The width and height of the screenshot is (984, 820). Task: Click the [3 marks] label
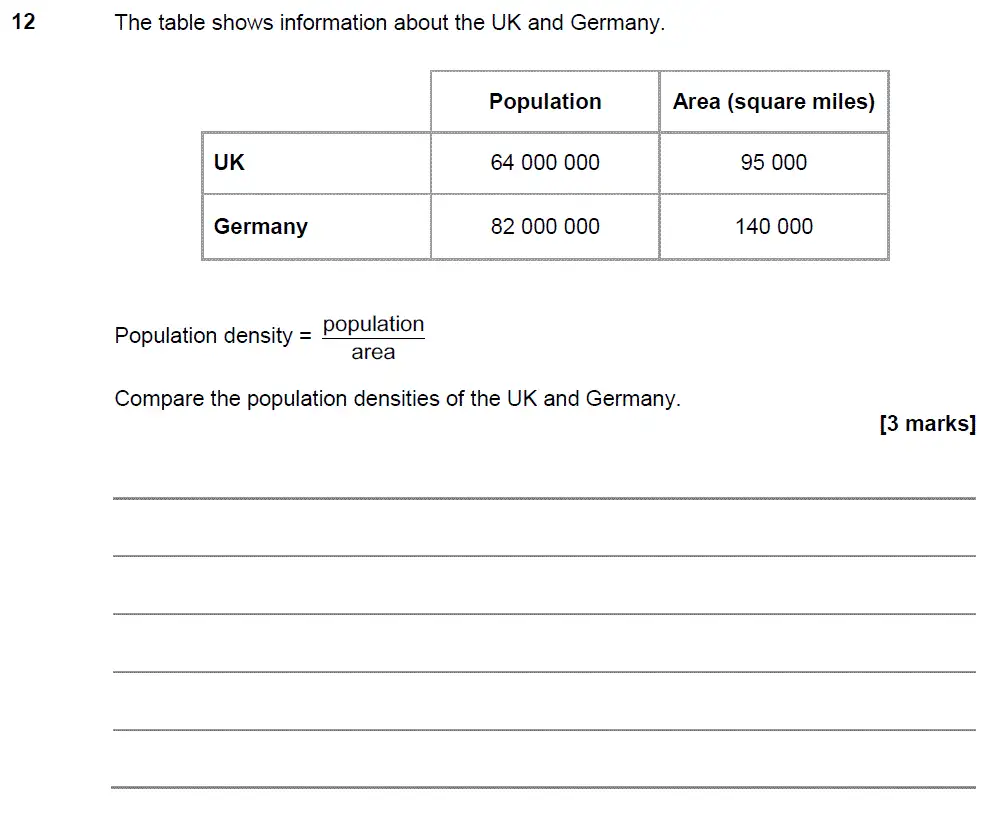[x=928, y=423]
